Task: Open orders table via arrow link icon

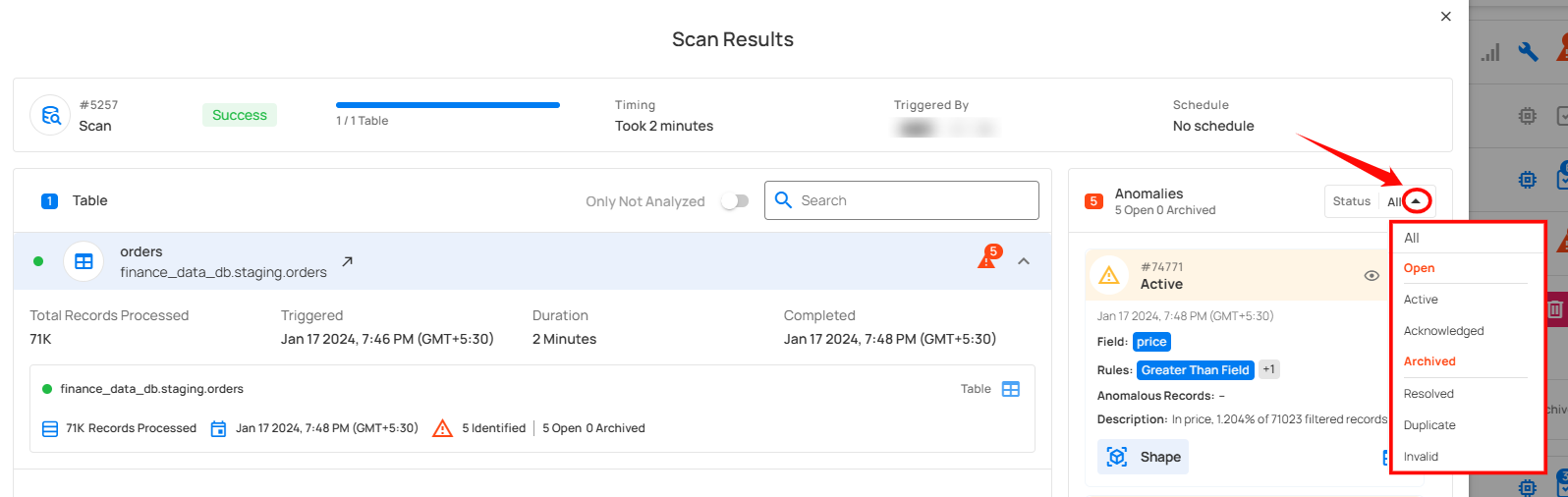Action: click(x=347, y=261)
